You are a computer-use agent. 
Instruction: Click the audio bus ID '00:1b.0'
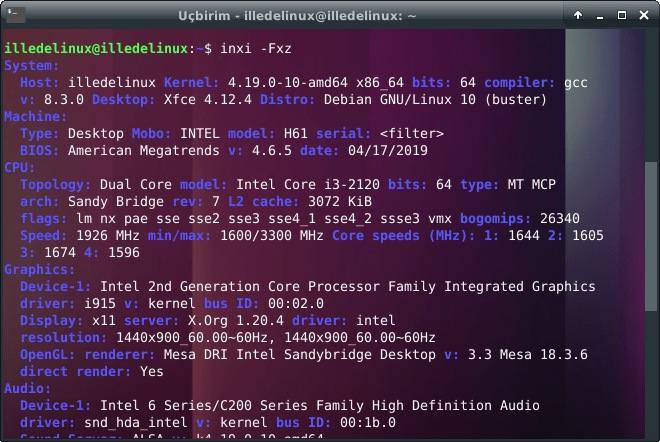(368, 423)
